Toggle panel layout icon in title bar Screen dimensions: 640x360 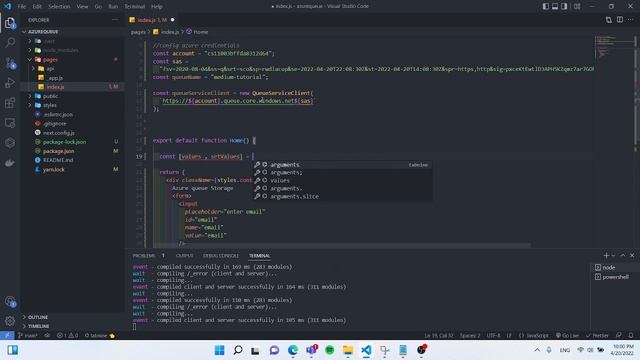[555, 6]
